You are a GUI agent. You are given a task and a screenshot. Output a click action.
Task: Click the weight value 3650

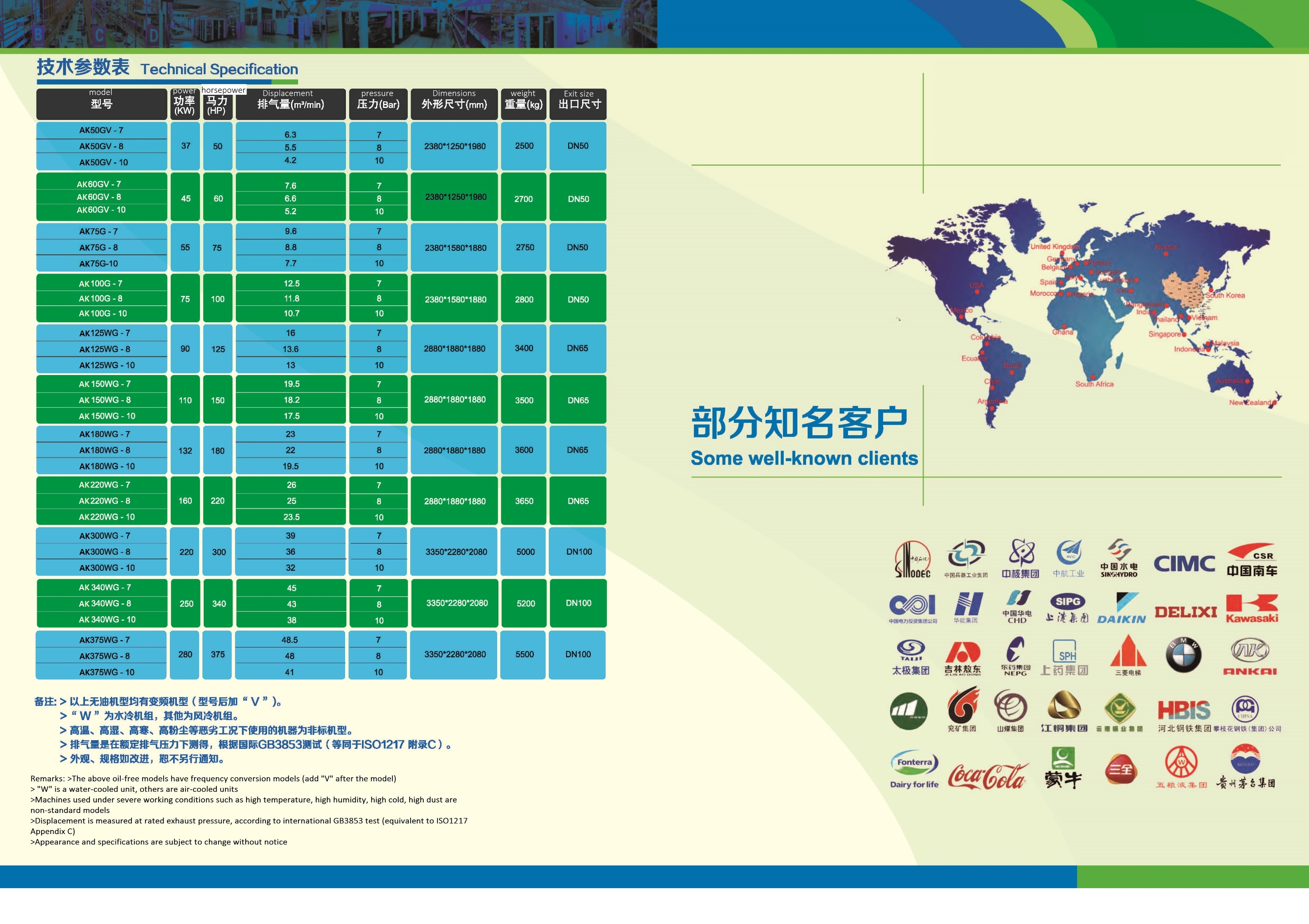[524, 501]
